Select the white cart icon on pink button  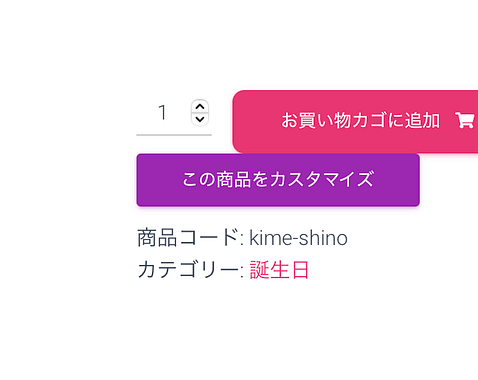pyautogui.click(x=465, y=120)
